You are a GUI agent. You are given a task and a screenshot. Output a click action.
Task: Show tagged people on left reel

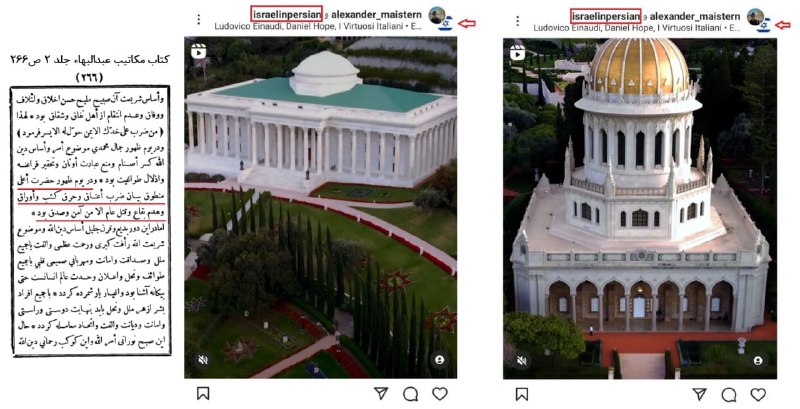[x=439, y=360]
